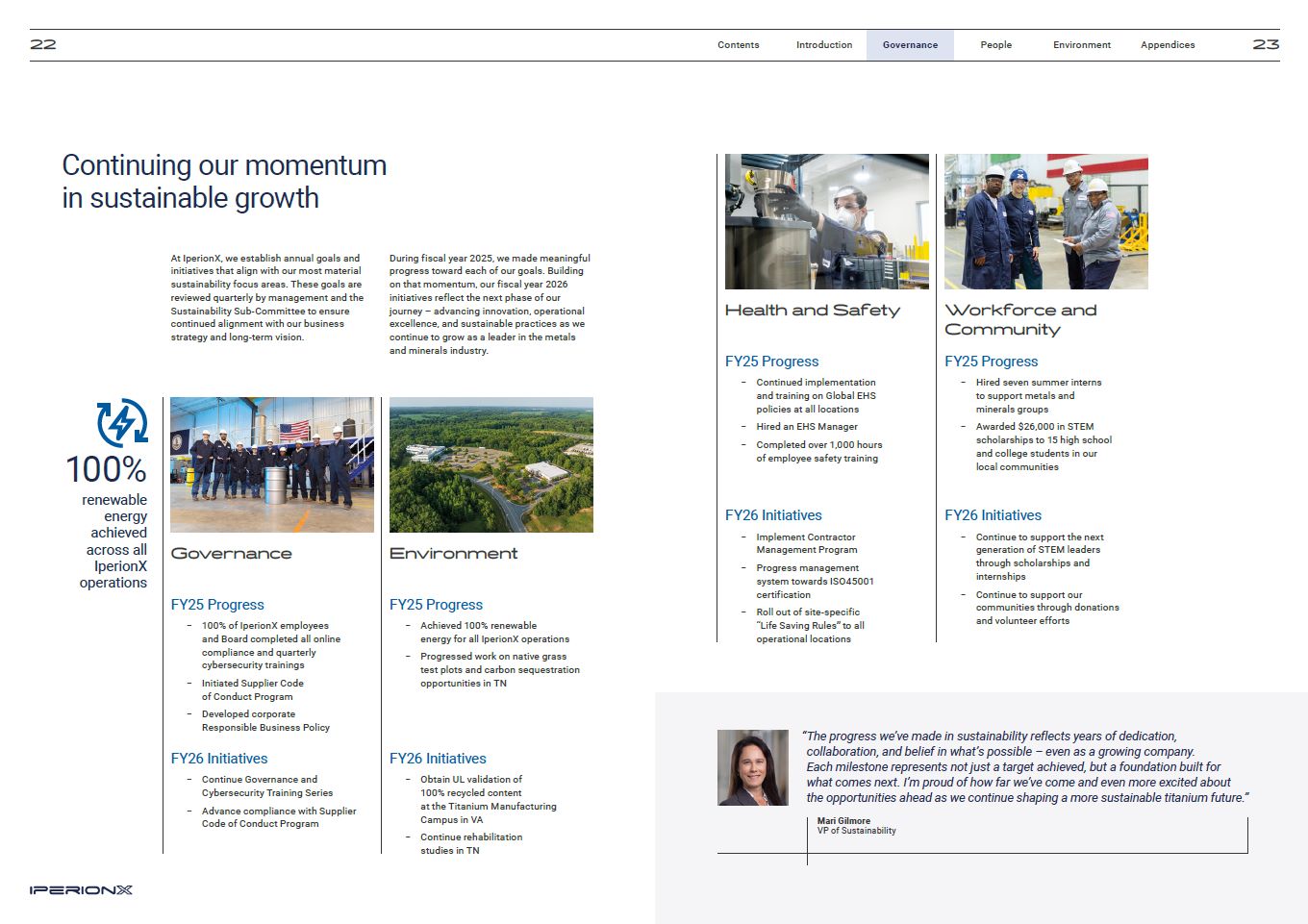The image size is (1308, 924).
Task: Select 'Implement Contractor Management Program' bullet
Action: coord(806,543)
